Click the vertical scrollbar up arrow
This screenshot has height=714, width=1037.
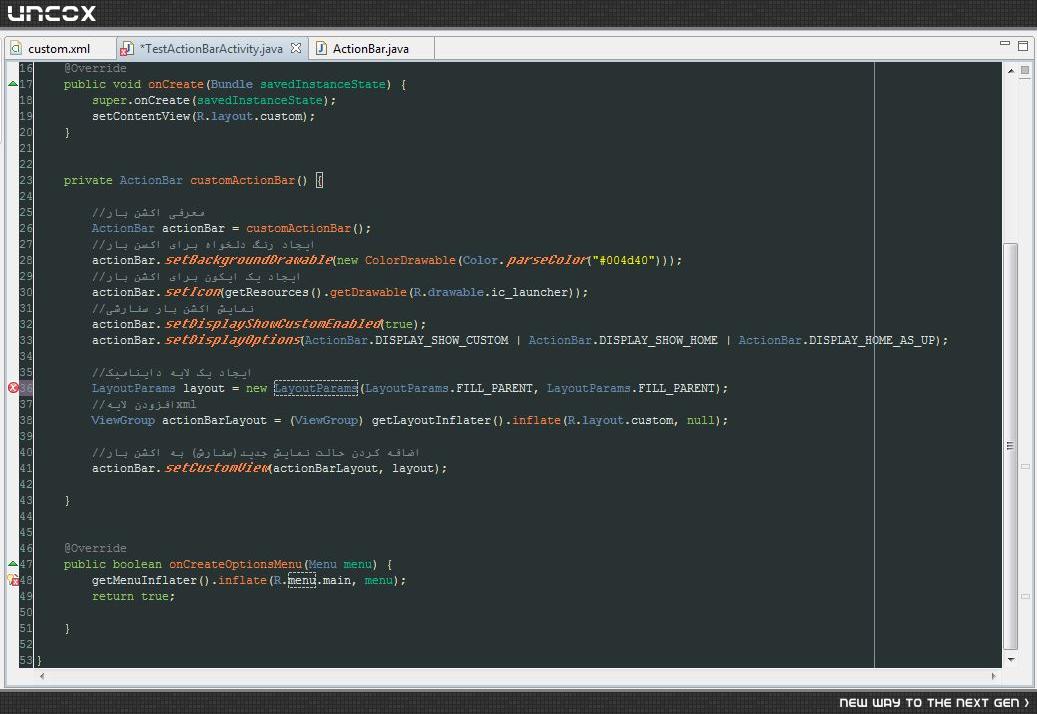(x=1011, y=70)
